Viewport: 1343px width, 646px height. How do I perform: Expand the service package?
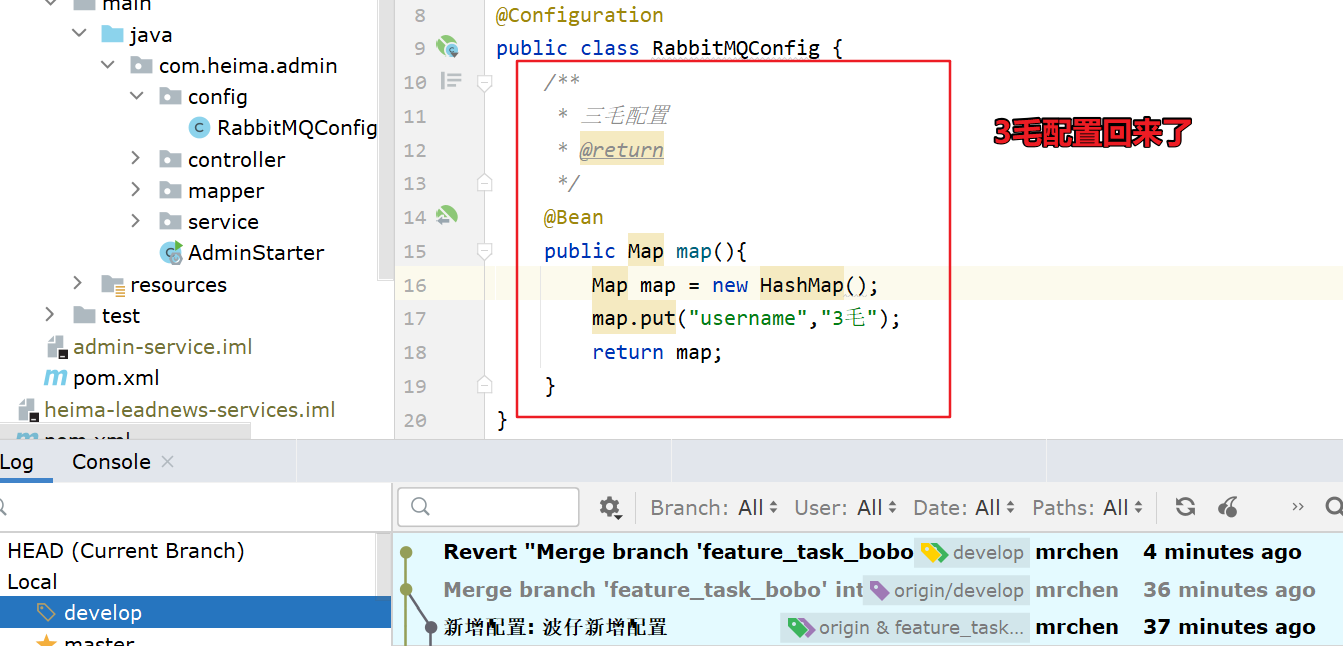137,221
